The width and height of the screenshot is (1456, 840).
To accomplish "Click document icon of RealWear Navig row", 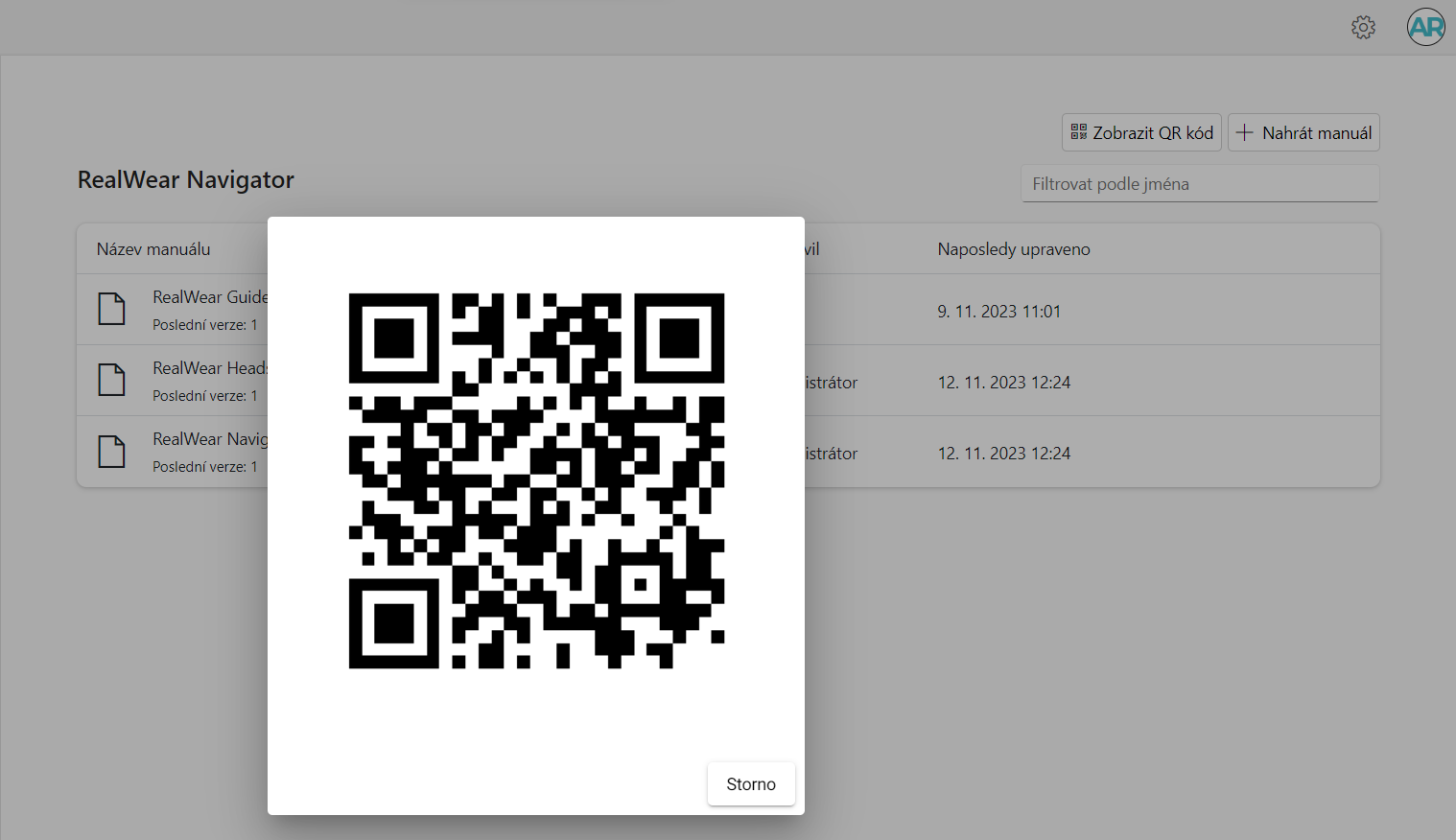I will (x=112, y=451).
